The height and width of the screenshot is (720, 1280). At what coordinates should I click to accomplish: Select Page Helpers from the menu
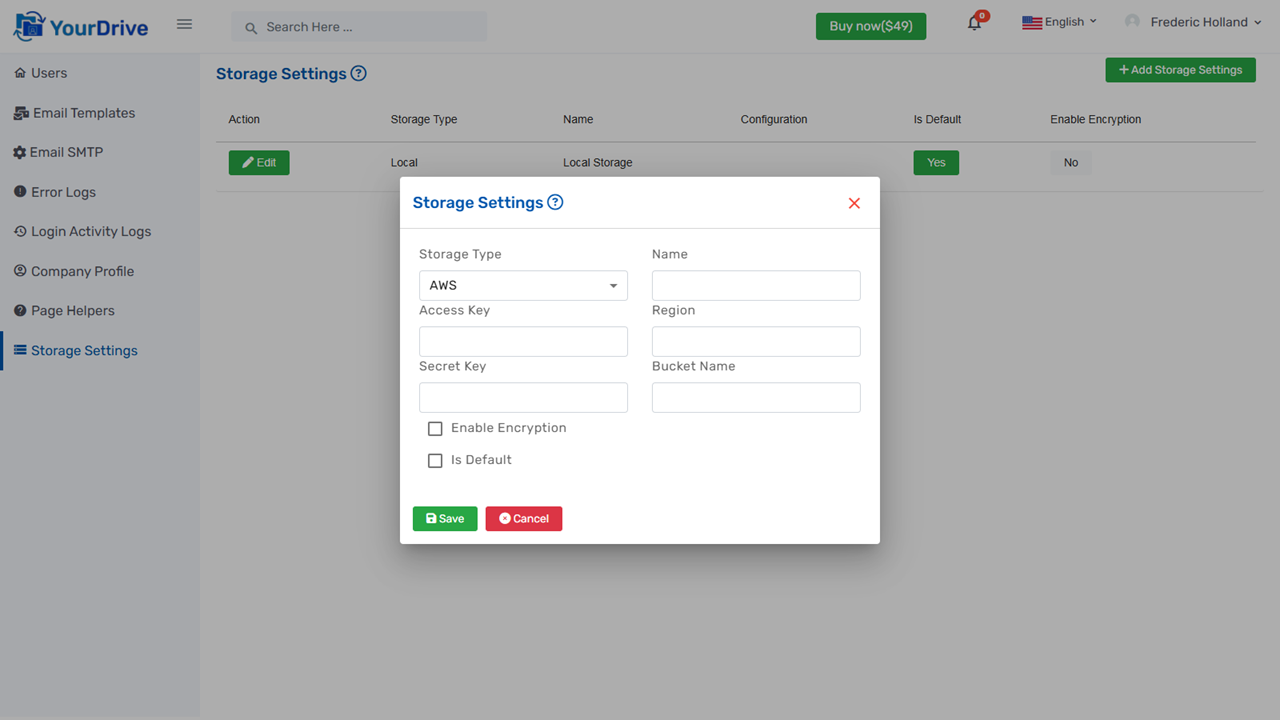tap(70, 310)
